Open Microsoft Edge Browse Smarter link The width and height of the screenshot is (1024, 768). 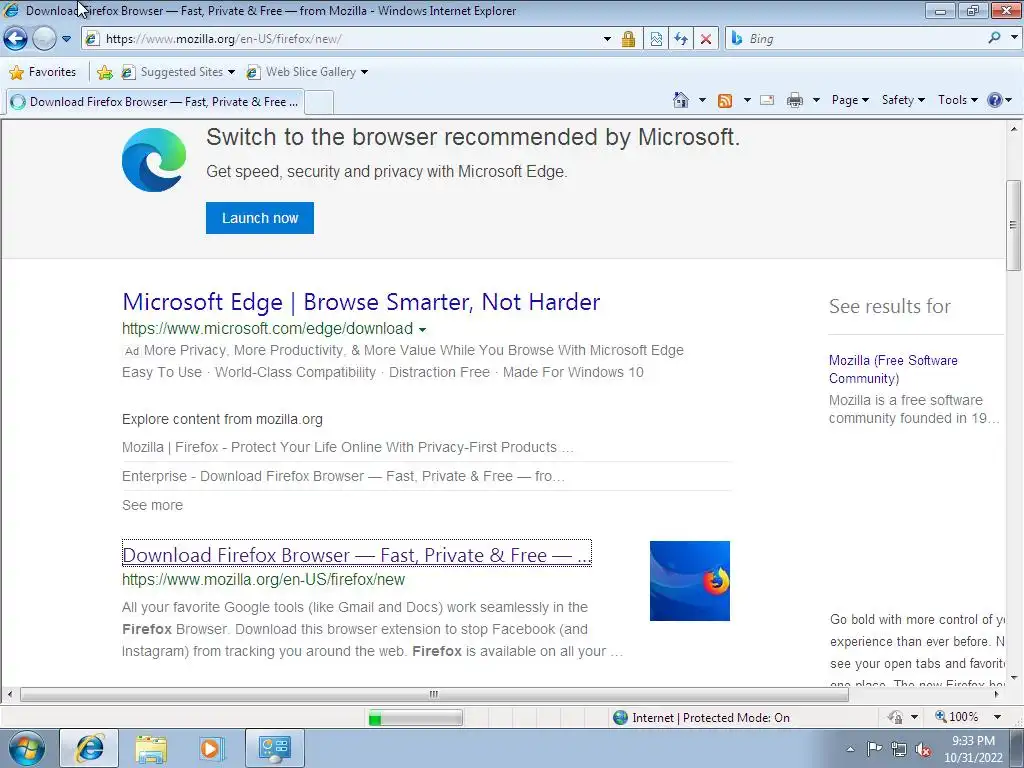coord(361,302)
